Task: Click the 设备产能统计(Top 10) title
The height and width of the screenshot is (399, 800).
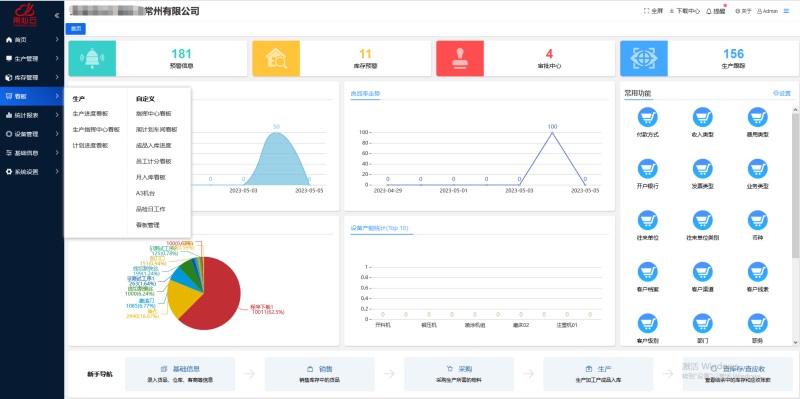Action: click(380, 228)
